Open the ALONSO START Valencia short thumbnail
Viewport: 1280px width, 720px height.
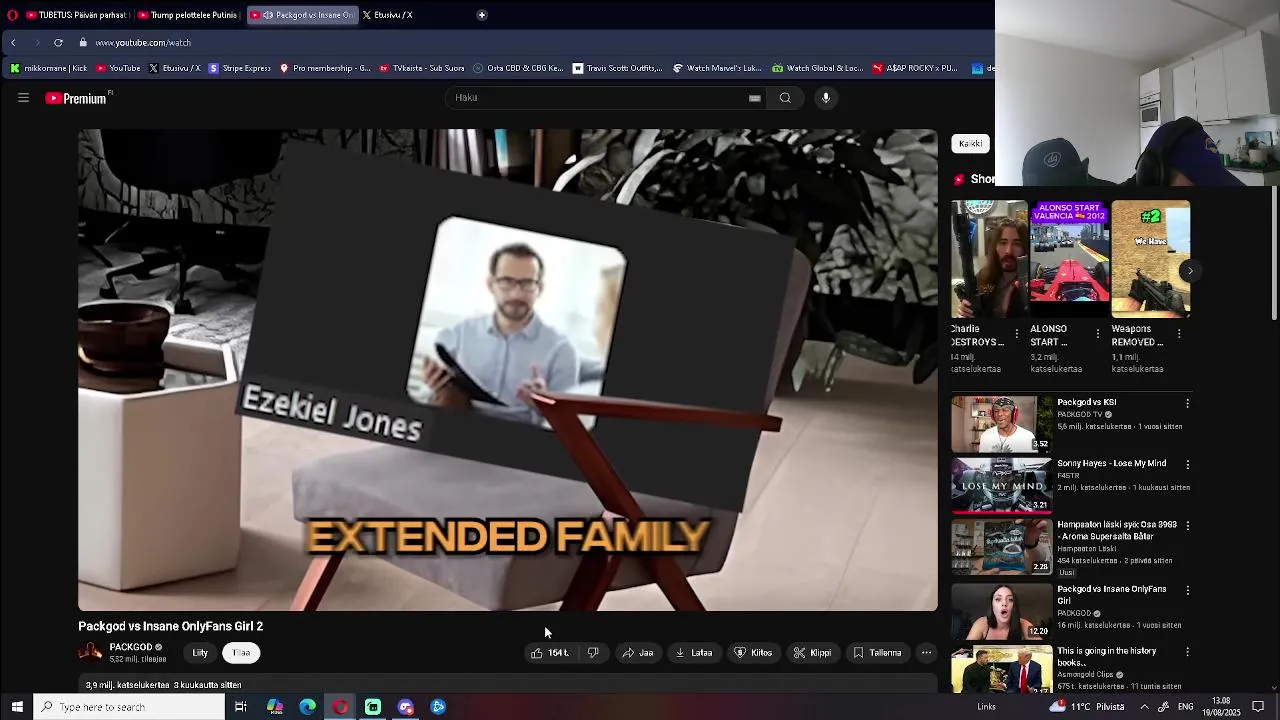pyautogui.click(x=1070, y=259)
